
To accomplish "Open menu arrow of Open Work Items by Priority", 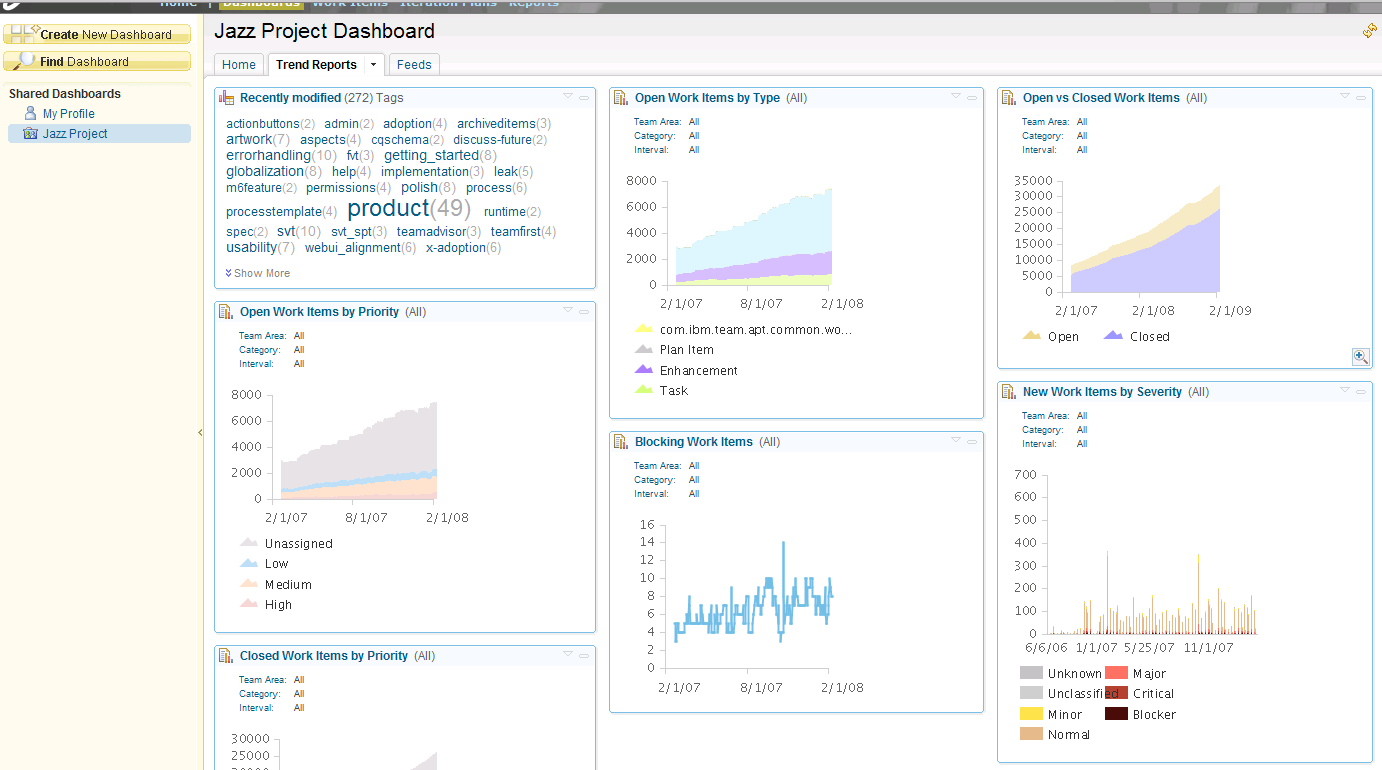I will click(x=568, y=310).
